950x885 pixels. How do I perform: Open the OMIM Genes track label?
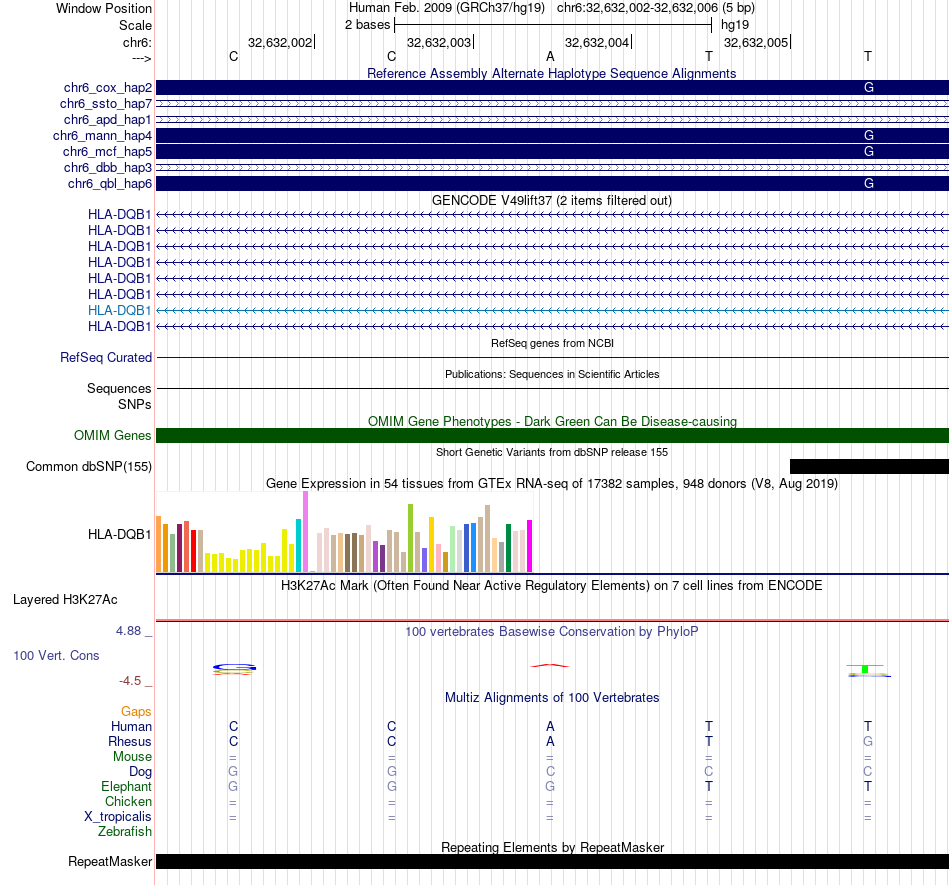pyautogui.click(x=113, y=436)
